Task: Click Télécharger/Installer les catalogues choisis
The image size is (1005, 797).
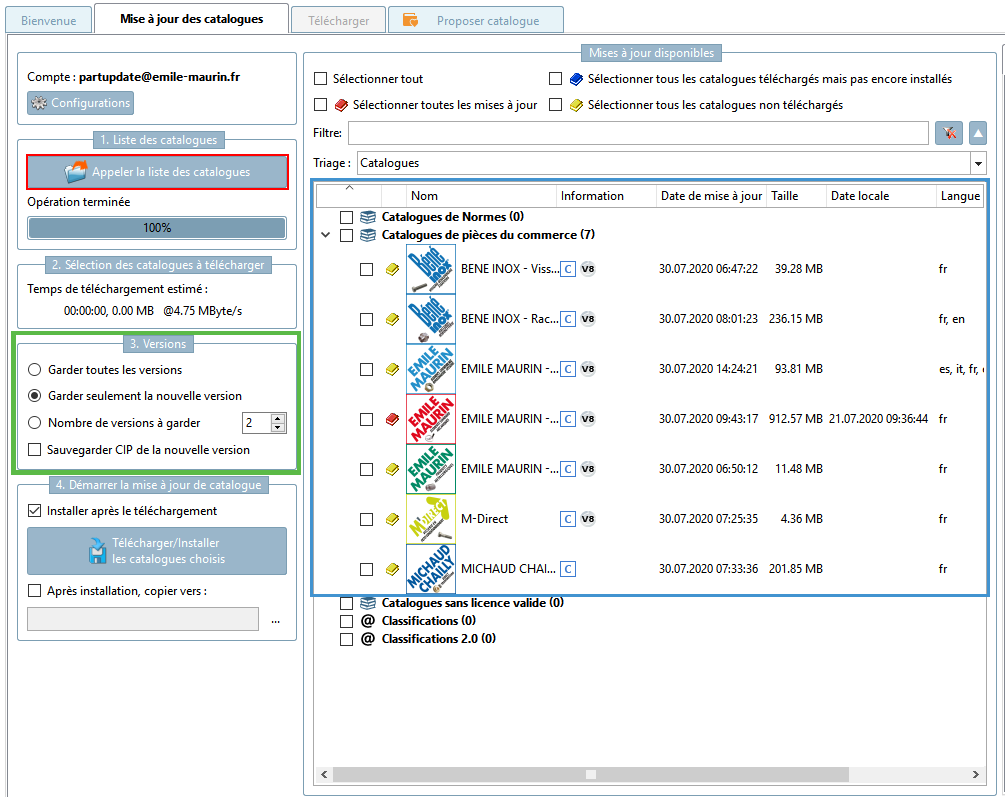Action: pyautogui.click(x=157, y=551)
